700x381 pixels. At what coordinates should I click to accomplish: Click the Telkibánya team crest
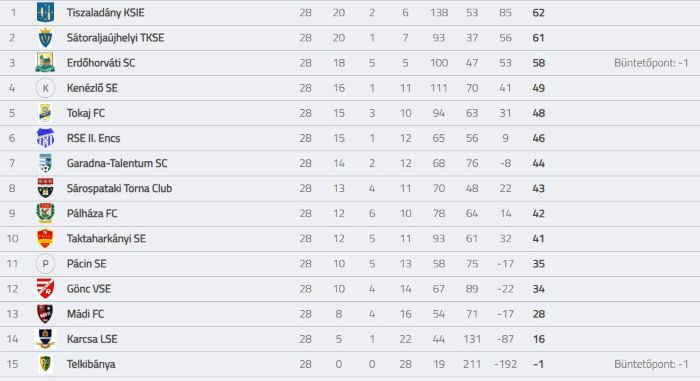click(x=45, y=364)
